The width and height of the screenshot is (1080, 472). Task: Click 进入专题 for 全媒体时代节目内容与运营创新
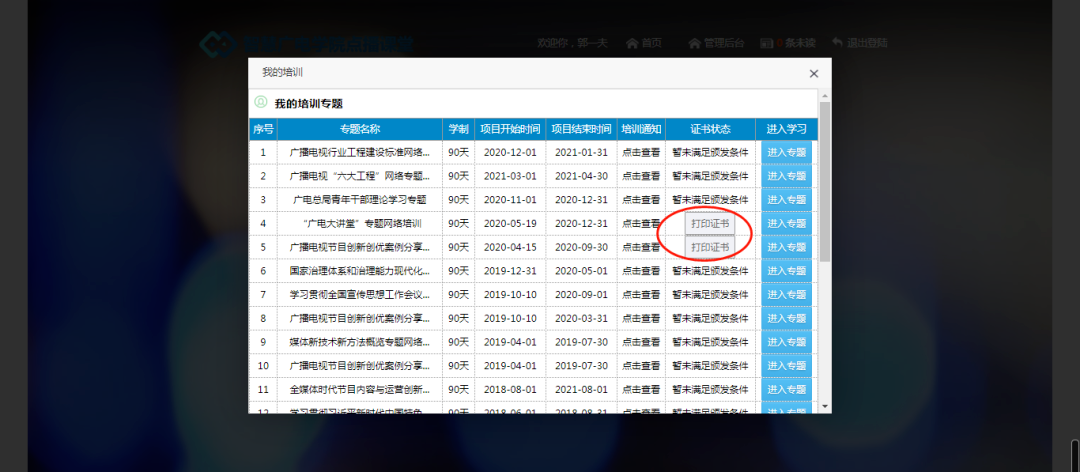(787, 389)
